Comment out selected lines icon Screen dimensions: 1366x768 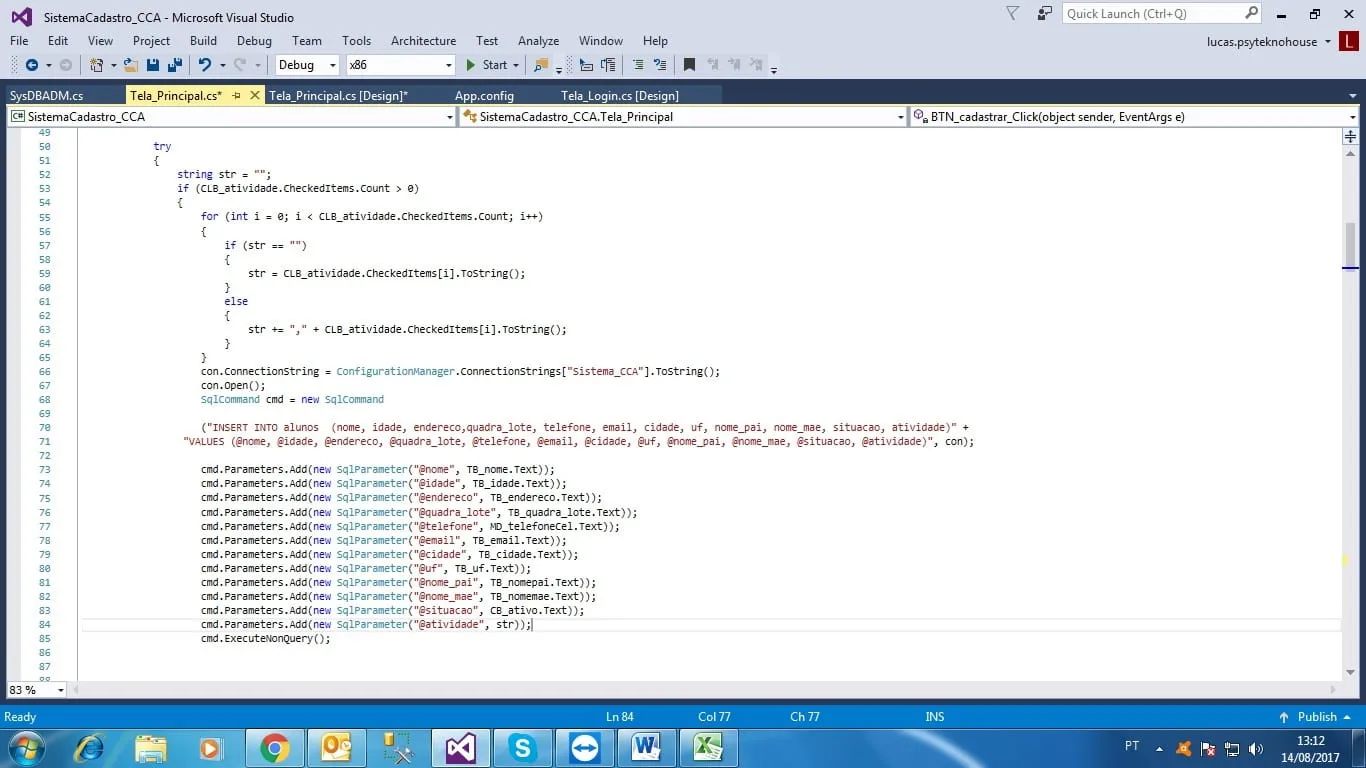click(x=637, y=65)
